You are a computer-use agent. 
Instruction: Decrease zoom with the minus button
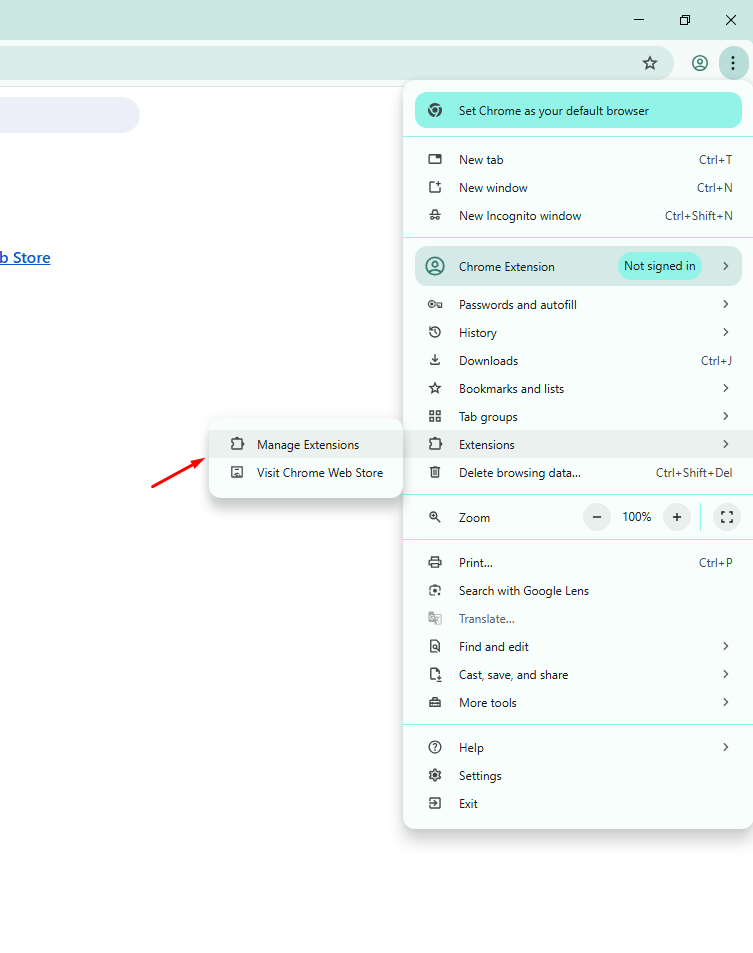coord(597,517)
